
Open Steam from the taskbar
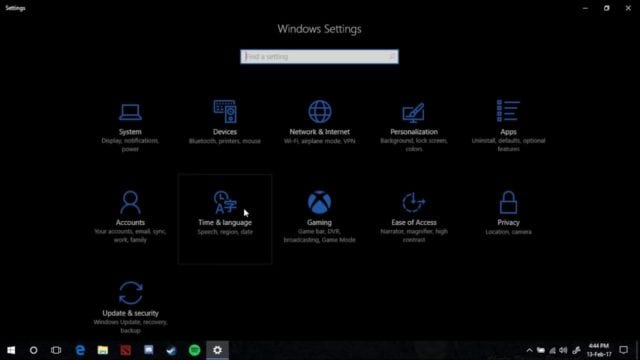(171, 350)
